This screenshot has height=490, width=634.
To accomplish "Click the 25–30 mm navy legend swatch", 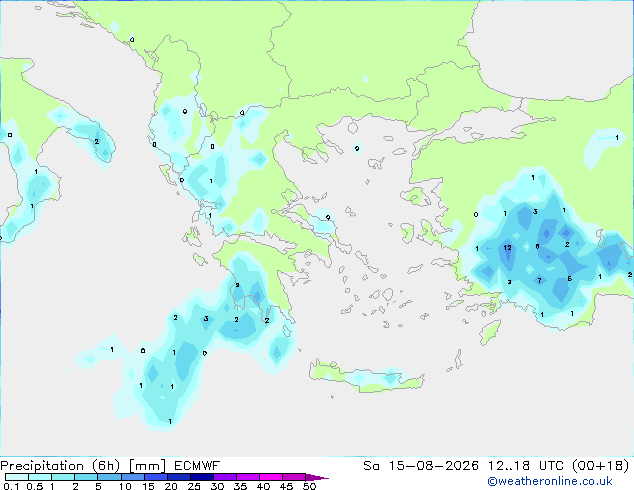I will [202, 477].
